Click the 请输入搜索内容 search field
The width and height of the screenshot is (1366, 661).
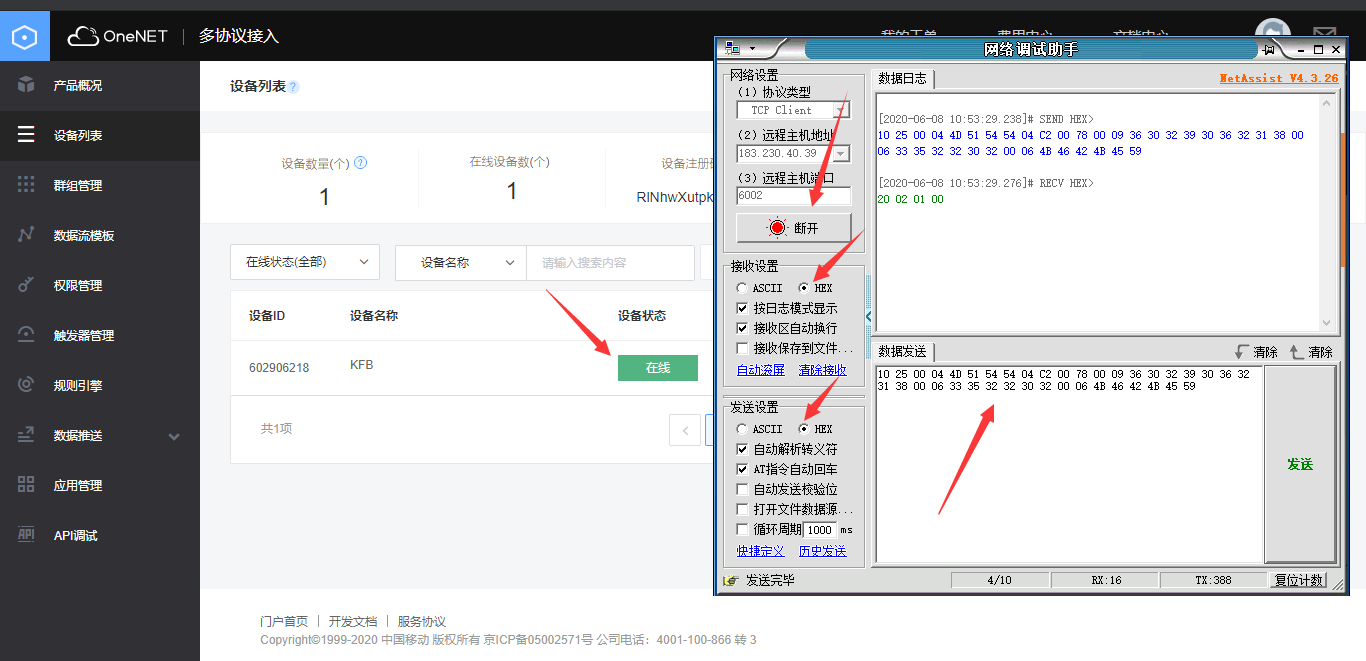pos(610,262)
